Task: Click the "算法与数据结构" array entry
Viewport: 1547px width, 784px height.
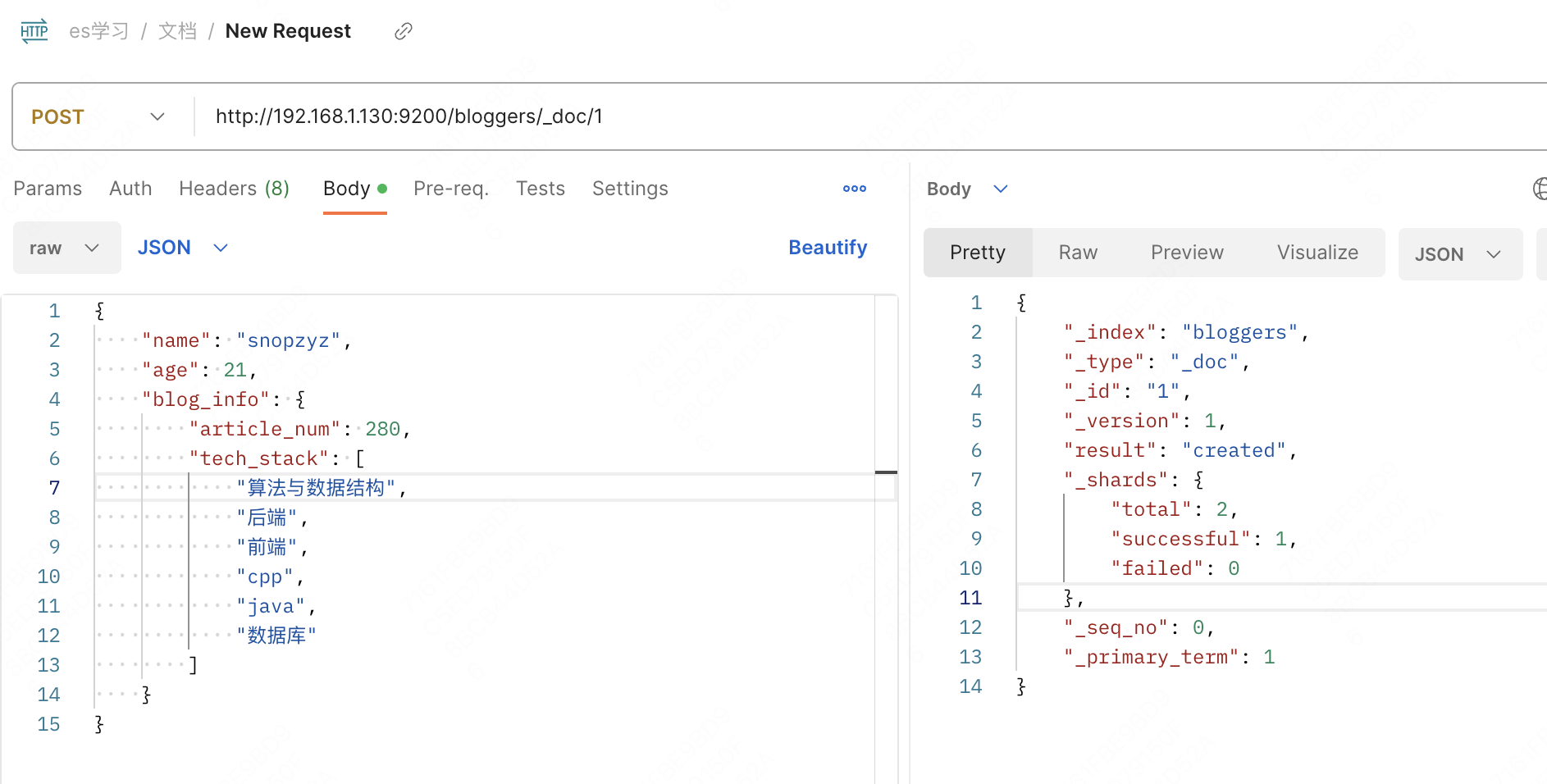Action: pos(322,488)
